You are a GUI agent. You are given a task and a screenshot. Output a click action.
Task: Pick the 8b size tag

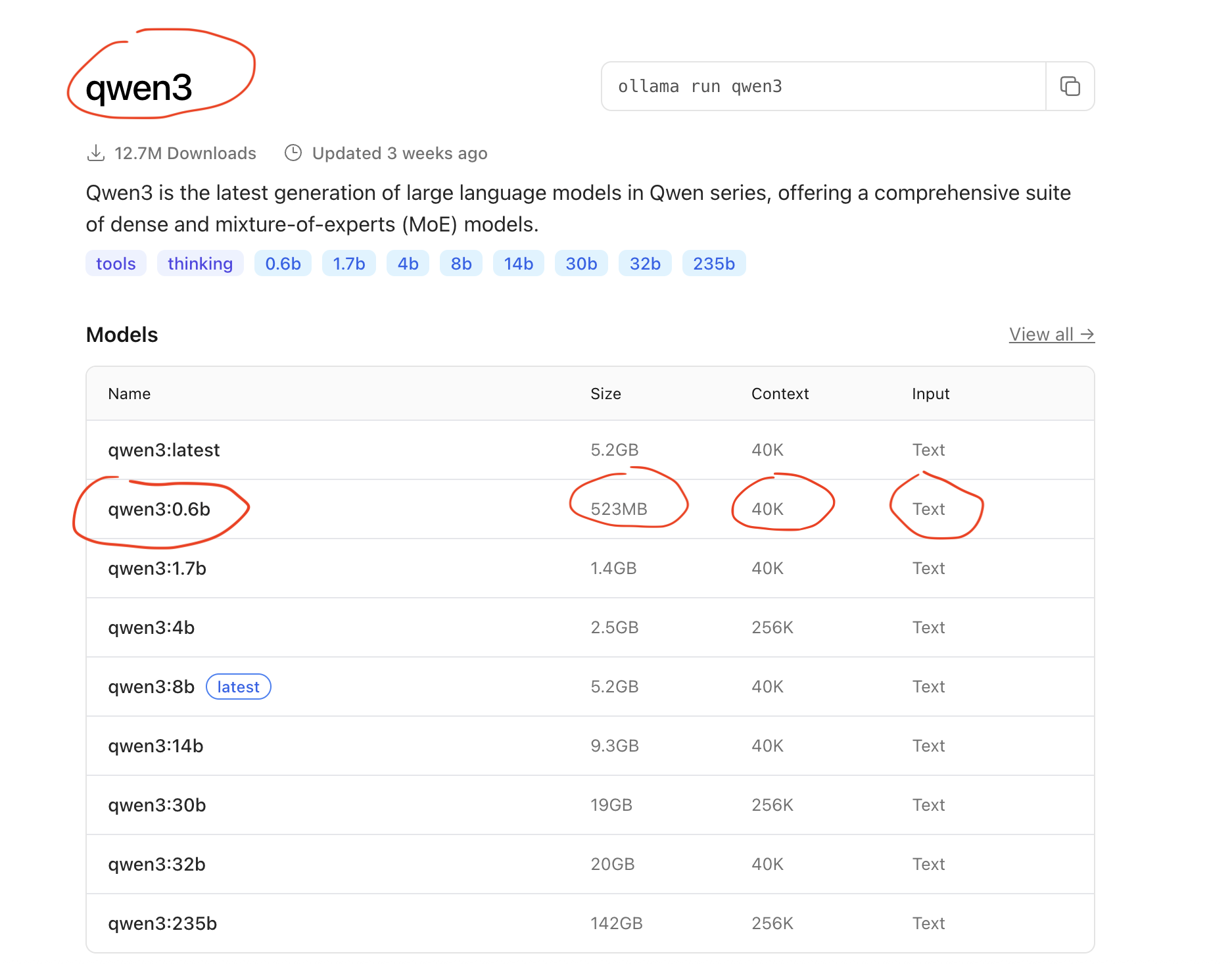(461, 264)
